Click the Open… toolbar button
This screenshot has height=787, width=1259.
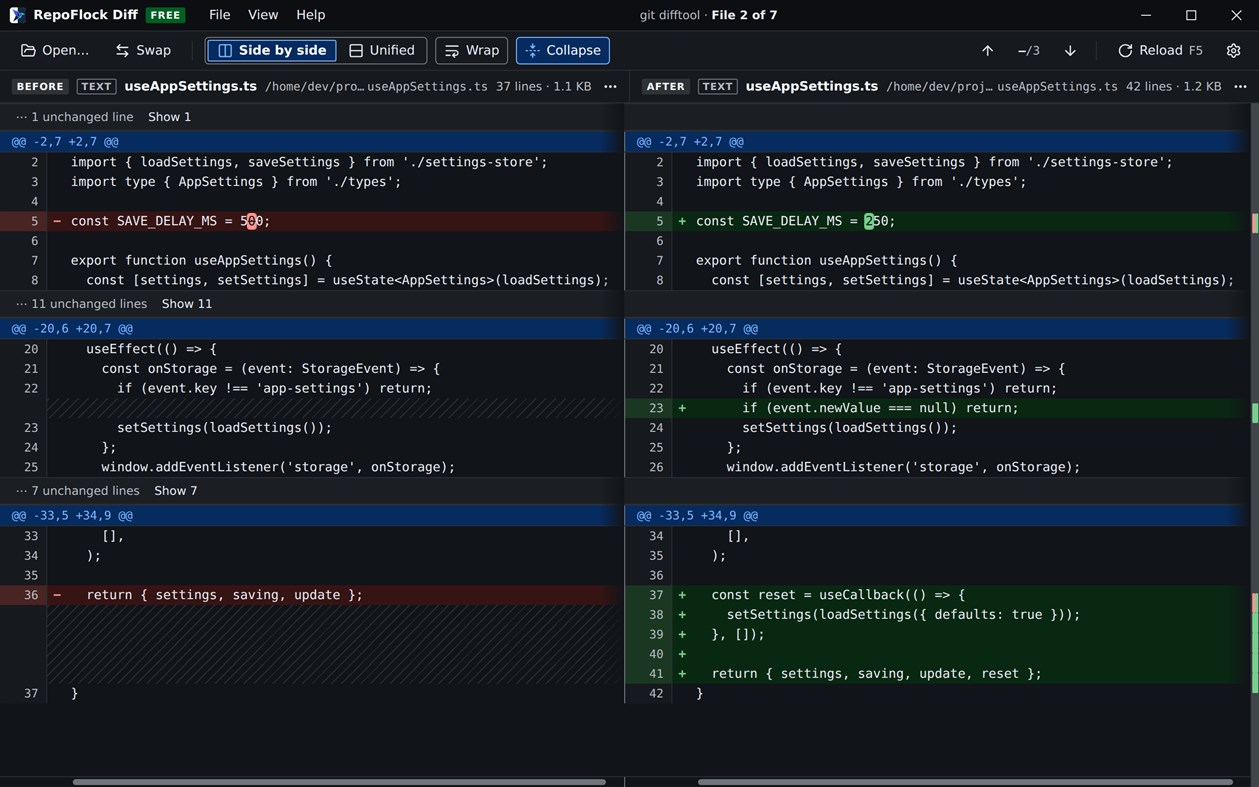pos(55,50)
